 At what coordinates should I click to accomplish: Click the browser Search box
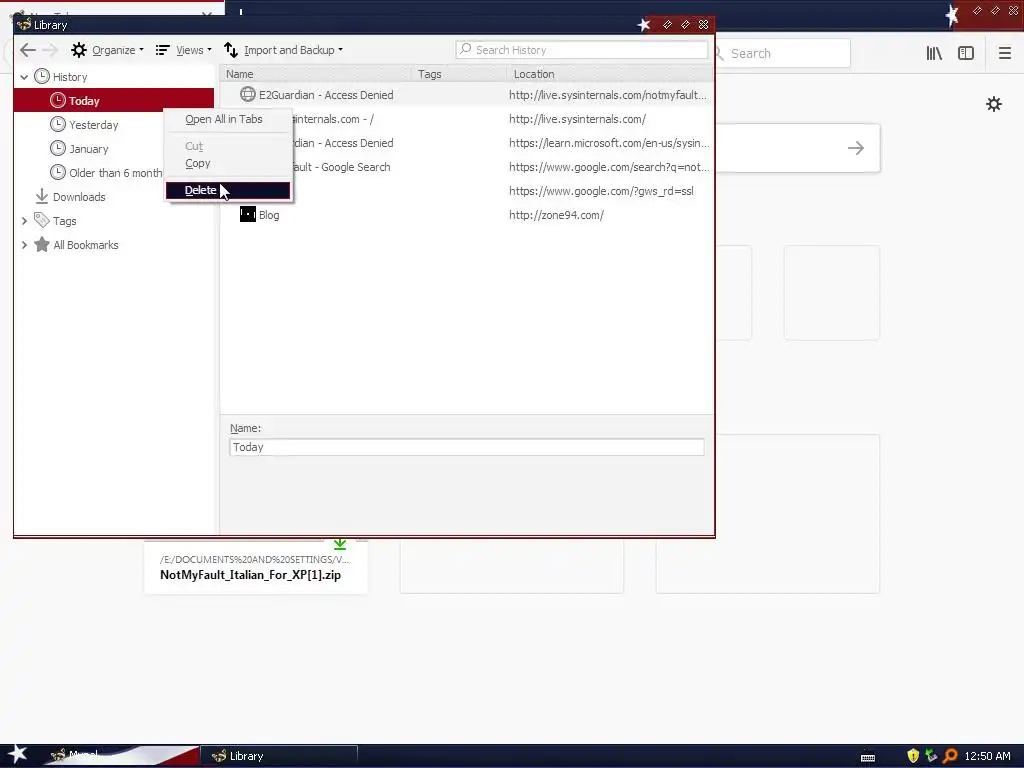[782, 54]
